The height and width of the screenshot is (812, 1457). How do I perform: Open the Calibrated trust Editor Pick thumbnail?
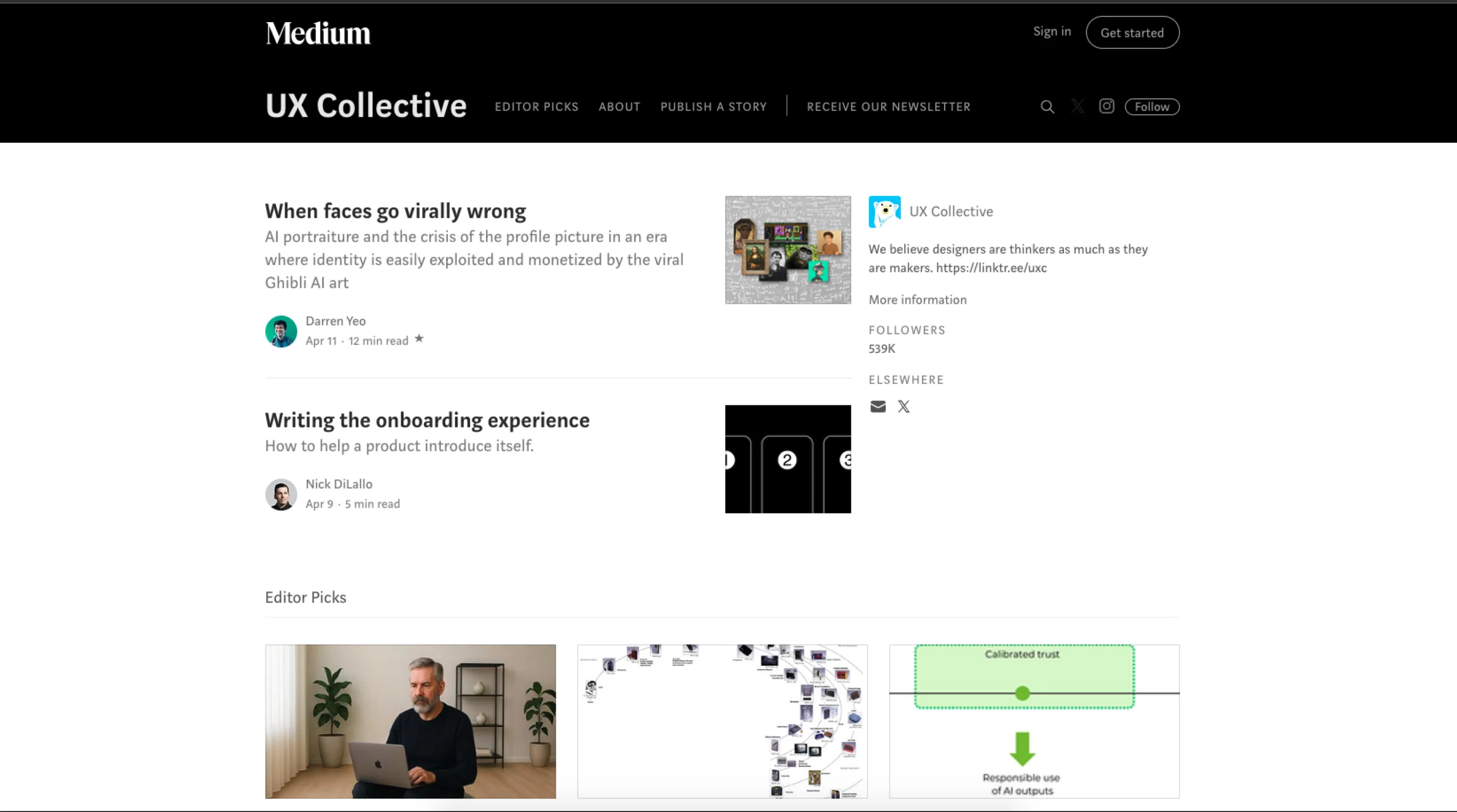[1034, 721]
